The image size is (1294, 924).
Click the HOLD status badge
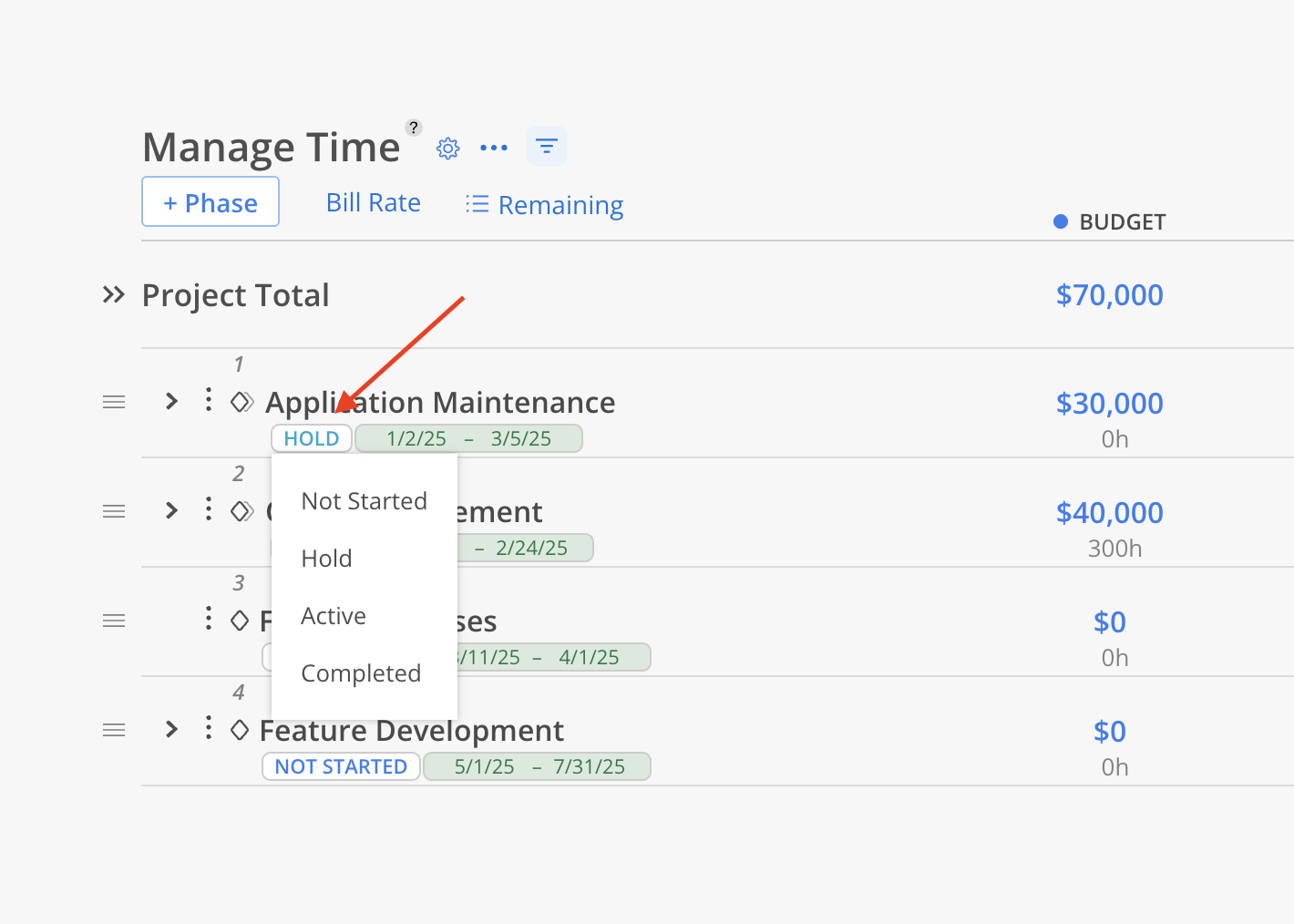coord(312,438)
